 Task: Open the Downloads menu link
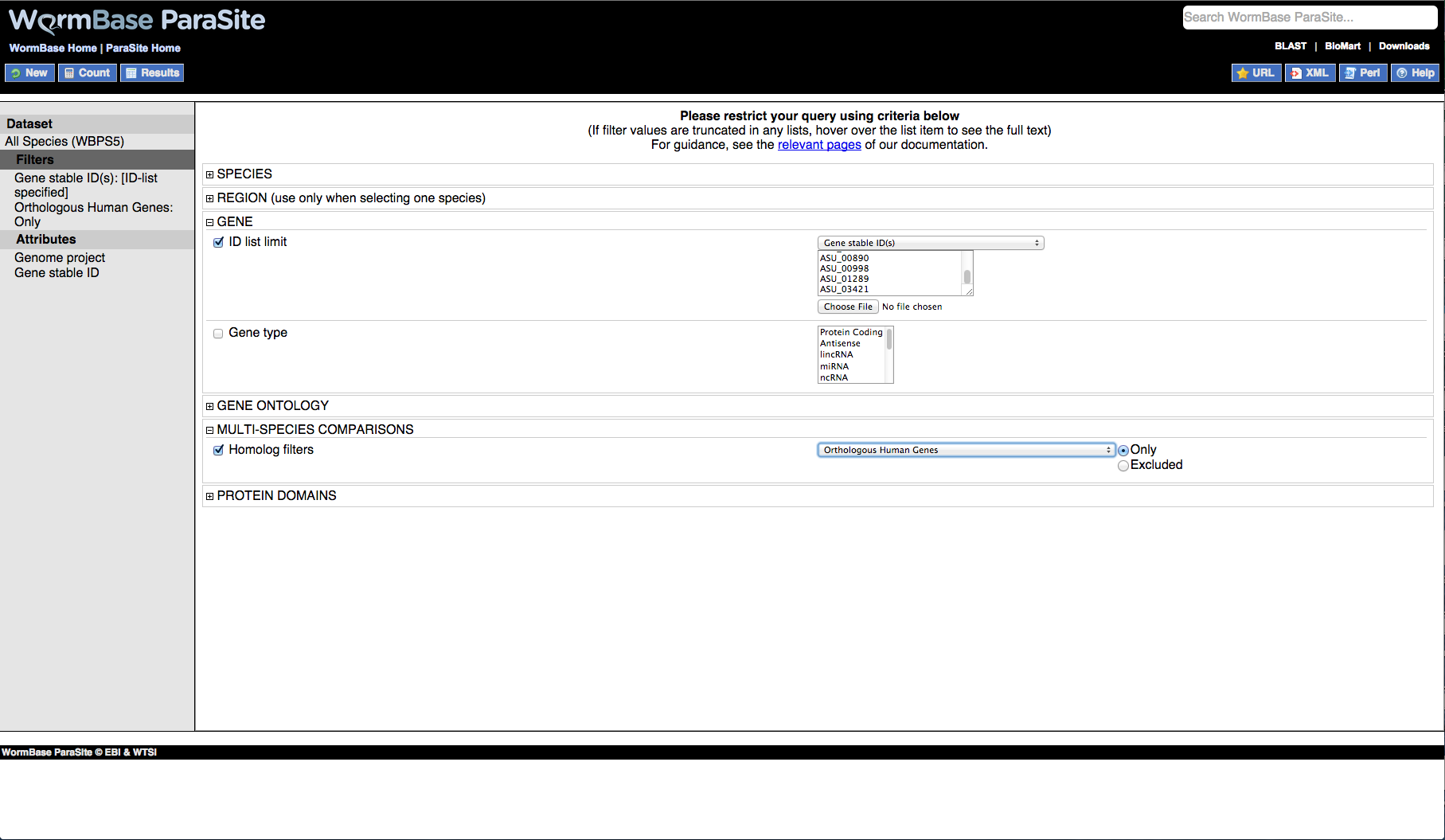click(1404, 46)
